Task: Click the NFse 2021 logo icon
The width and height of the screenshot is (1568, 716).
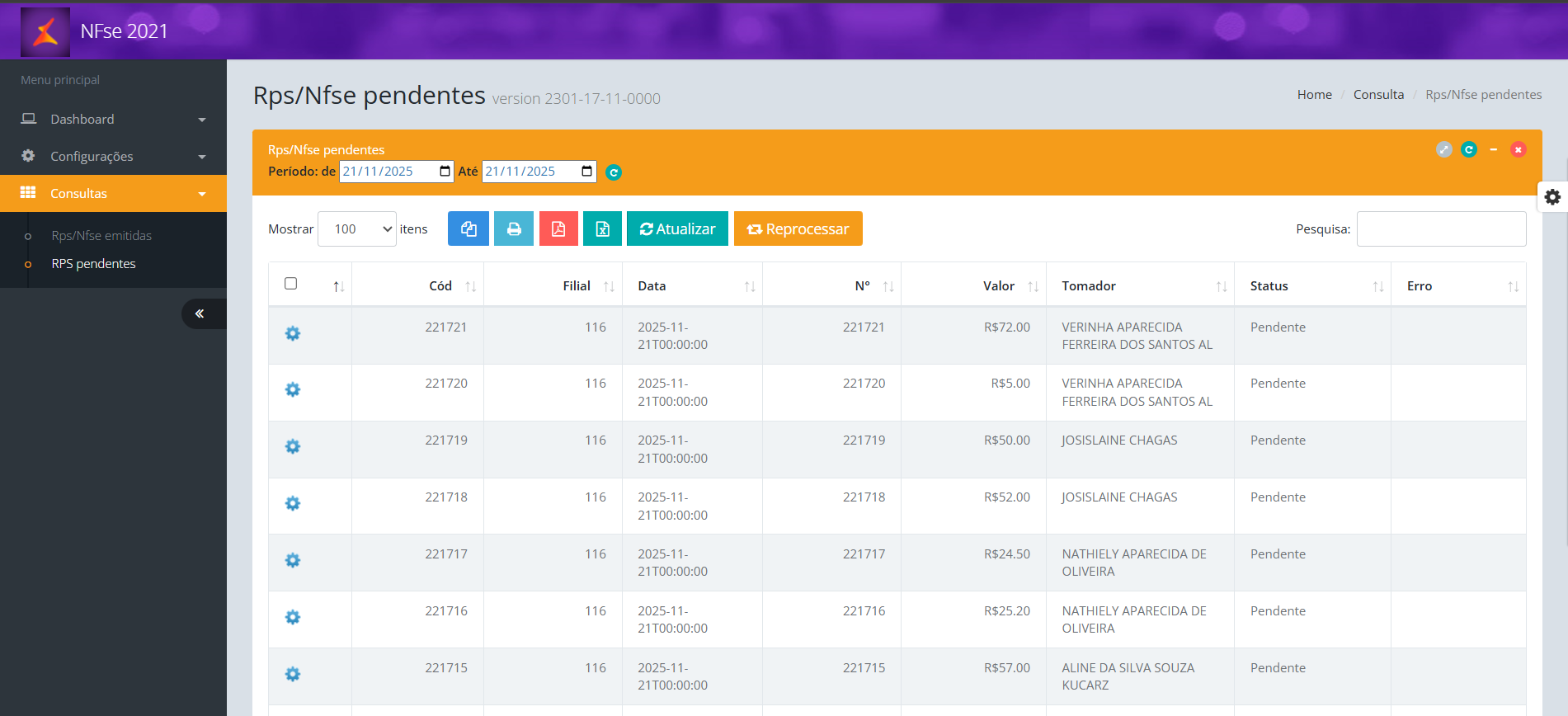Action: pos(45,31)
